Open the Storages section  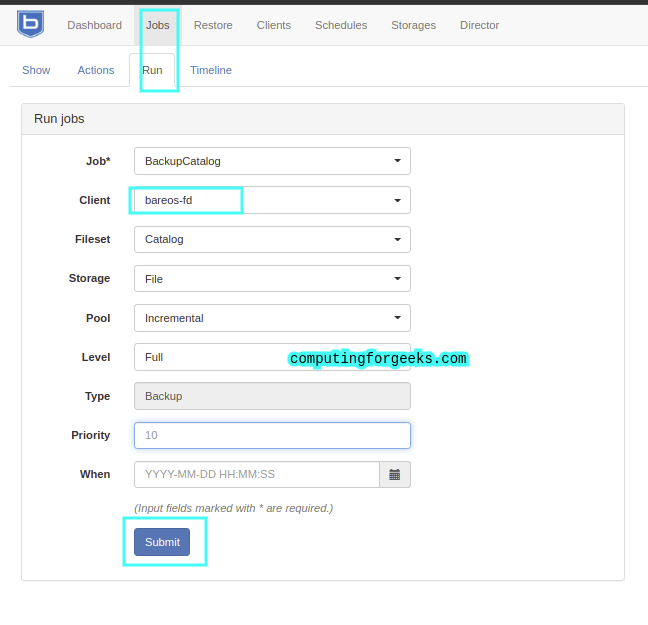point(414,25)
